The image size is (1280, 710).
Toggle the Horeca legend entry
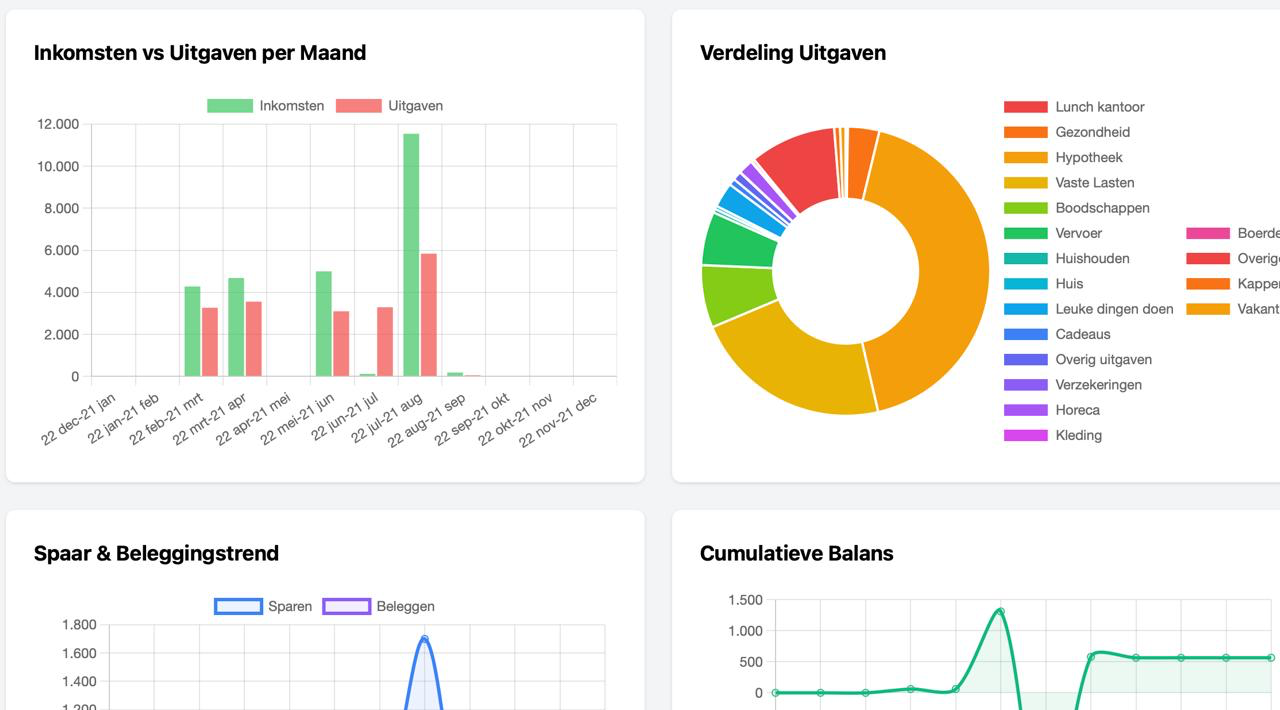[1052, 410]
